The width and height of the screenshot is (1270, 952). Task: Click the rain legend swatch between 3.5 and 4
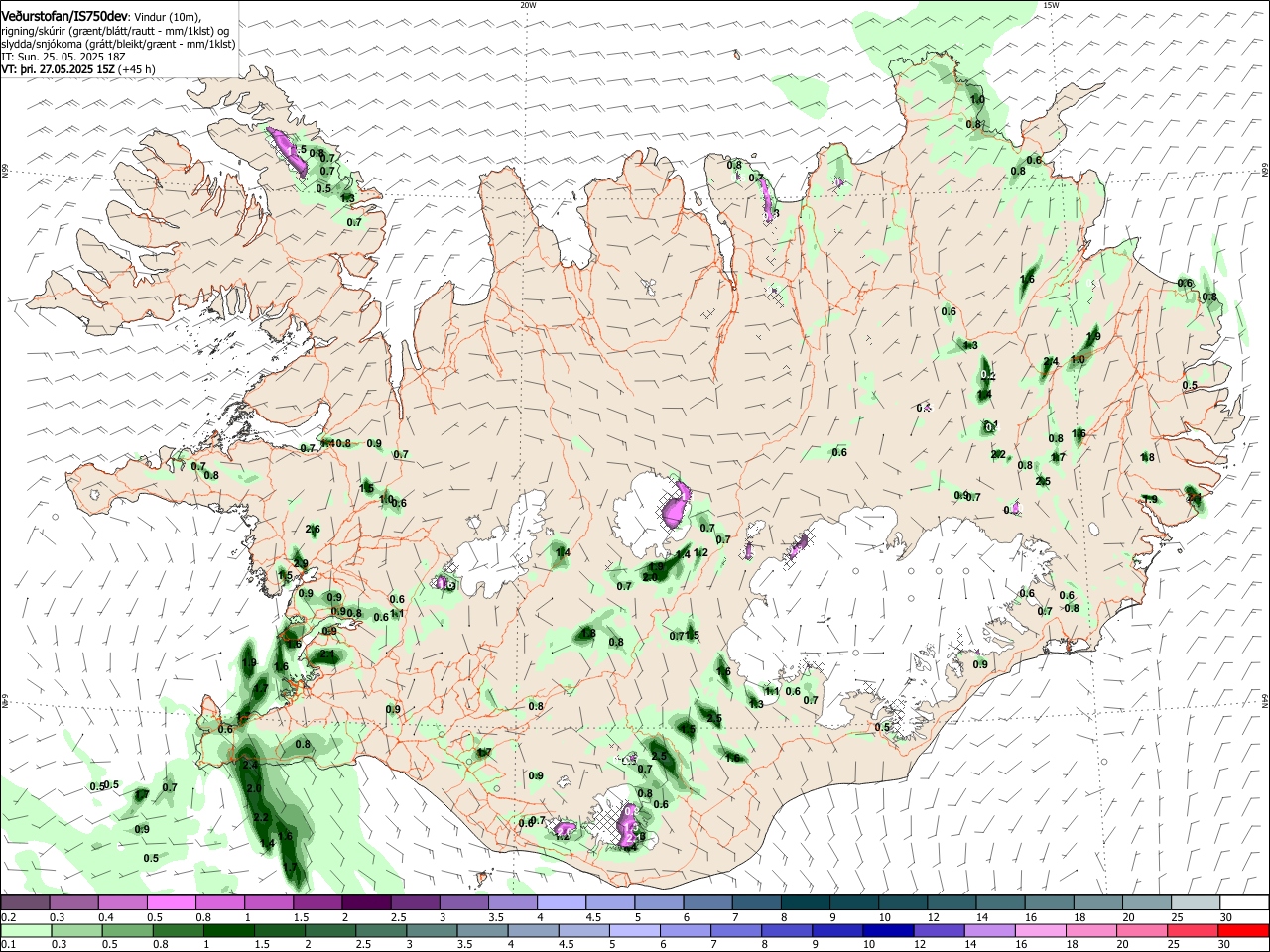click(x=480, y=930)
